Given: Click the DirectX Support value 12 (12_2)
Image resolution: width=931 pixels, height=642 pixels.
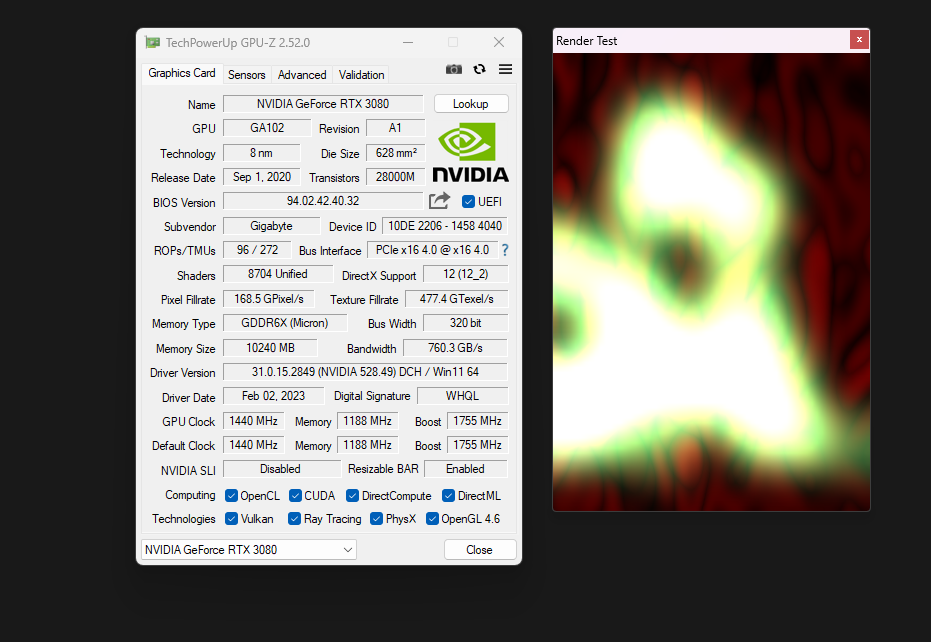Looking at the screenshot, I should coord(466,274).
